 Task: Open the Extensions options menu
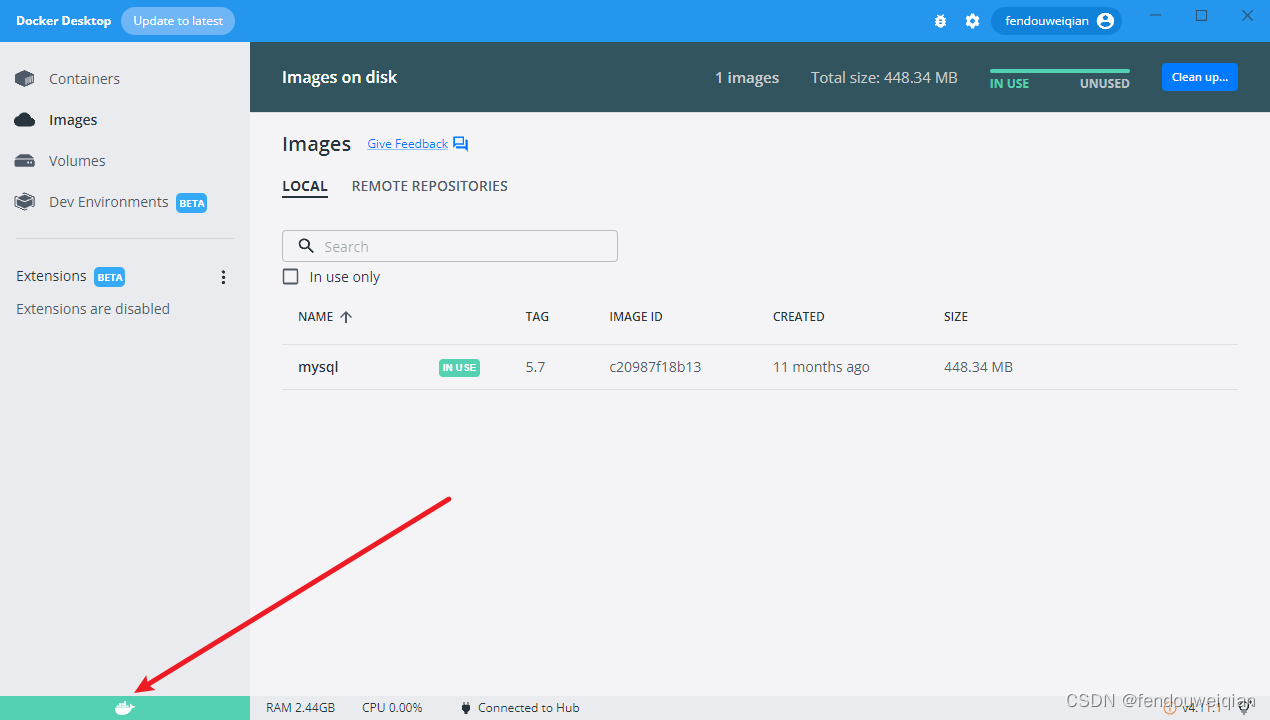[x=223, y=277]
